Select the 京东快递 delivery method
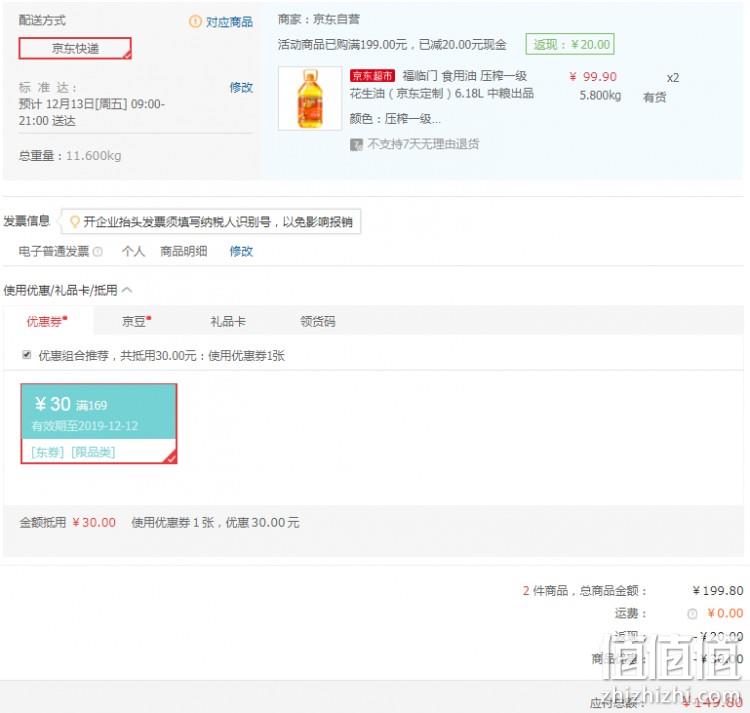The image size is (750, 713). (x=75, y=48)
